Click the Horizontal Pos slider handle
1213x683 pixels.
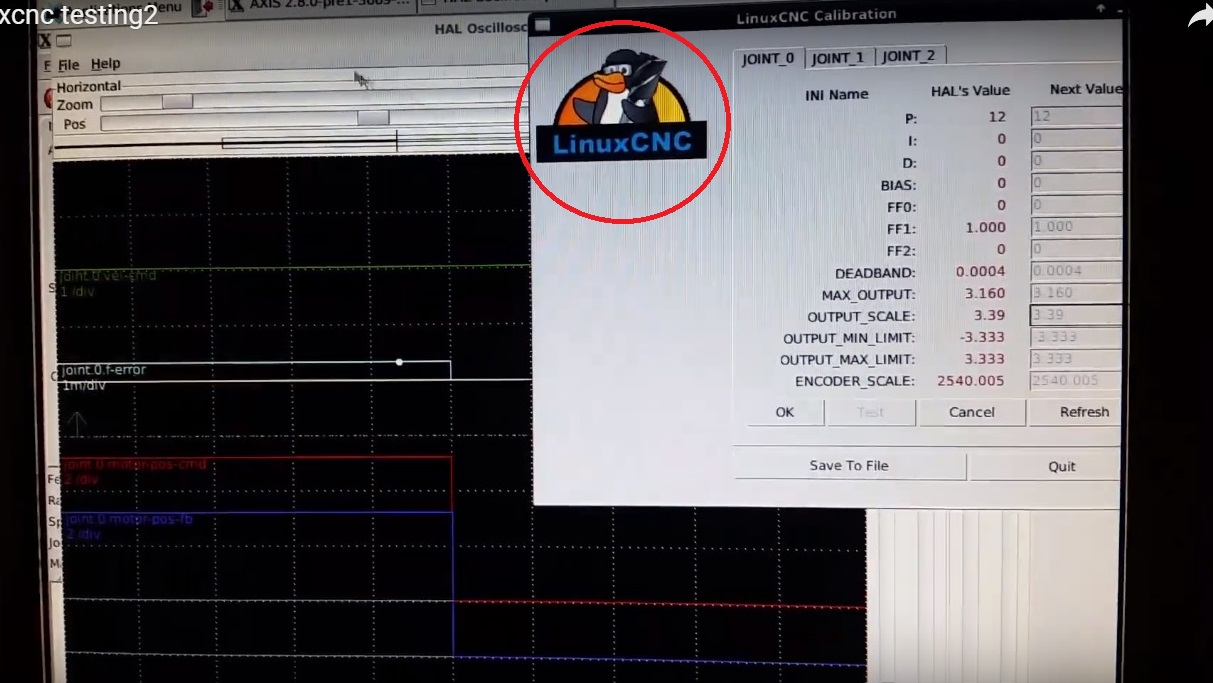point(373,118)
